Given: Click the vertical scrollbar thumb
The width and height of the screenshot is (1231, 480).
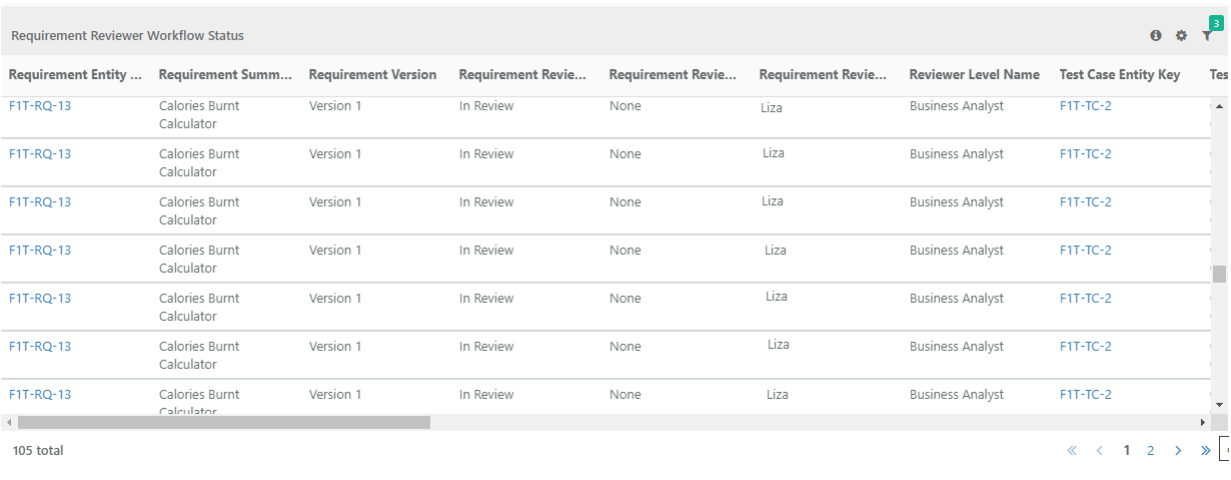Looking at the screenshot, I should pos(1219,274).
